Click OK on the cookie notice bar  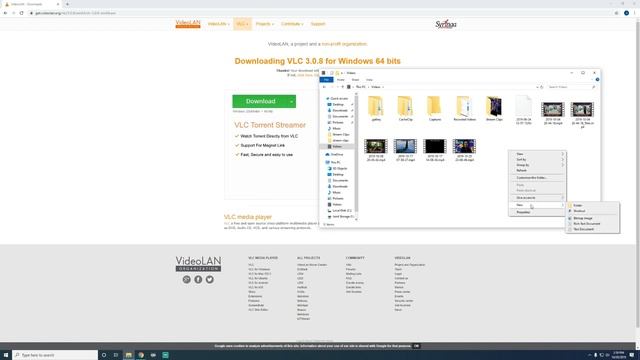coord(416,346)
